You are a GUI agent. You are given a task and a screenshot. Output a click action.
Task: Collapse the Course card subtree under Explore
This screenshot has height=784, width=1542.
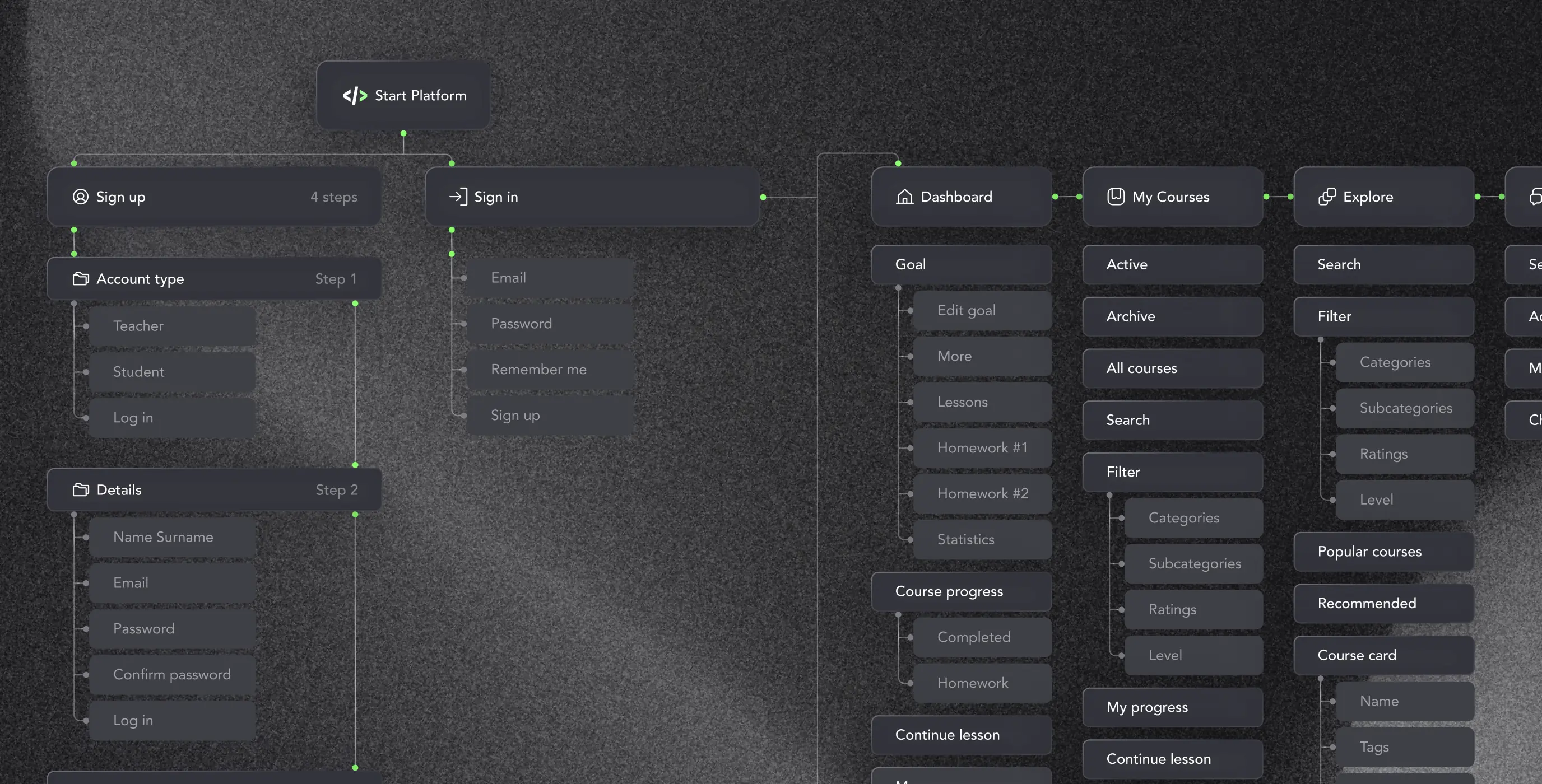coord(1321,679)
